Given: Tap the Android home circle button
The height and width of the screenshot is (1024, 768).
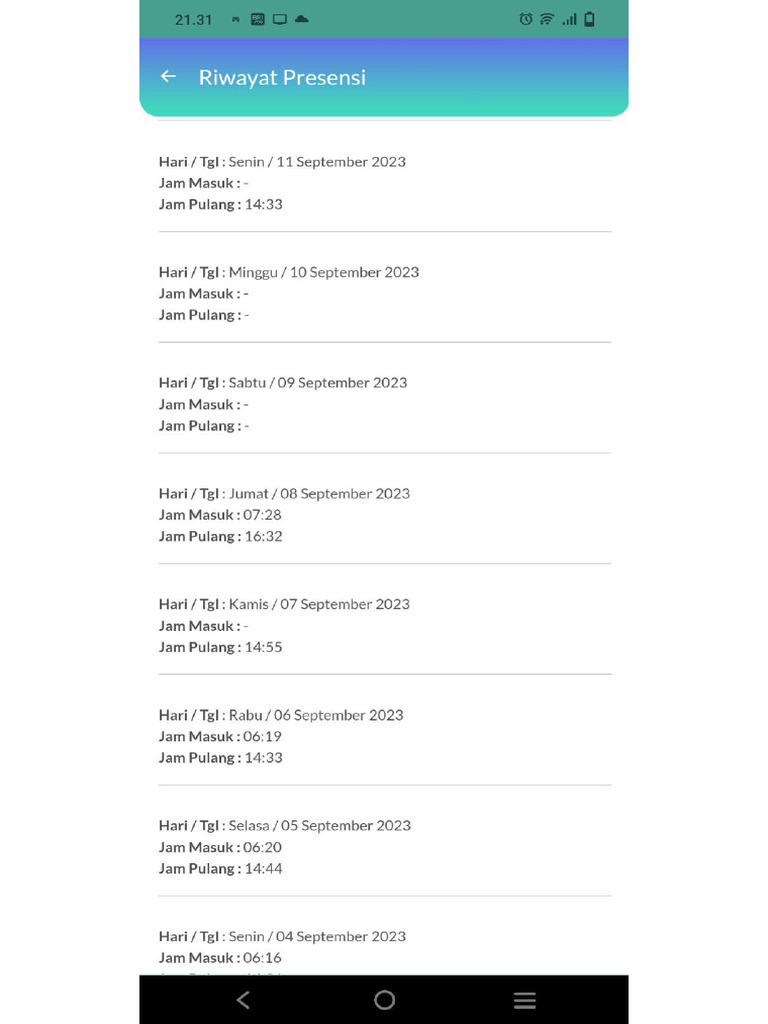Looking at the screenshot, I should pyautogui.click(x=384, y=1000).
